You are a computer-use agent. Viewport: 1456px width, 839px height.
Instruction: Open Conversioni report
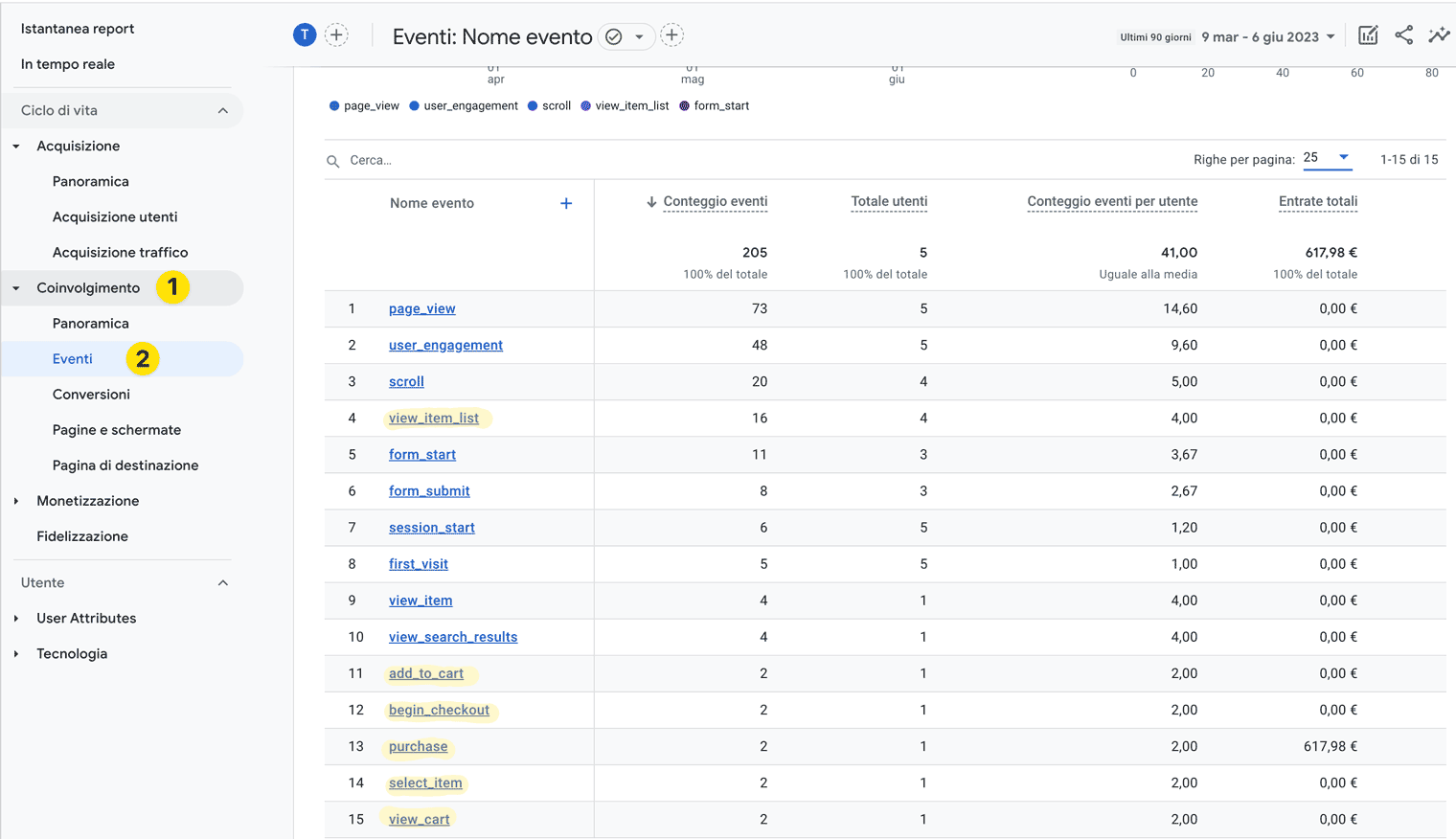[91, 394]
